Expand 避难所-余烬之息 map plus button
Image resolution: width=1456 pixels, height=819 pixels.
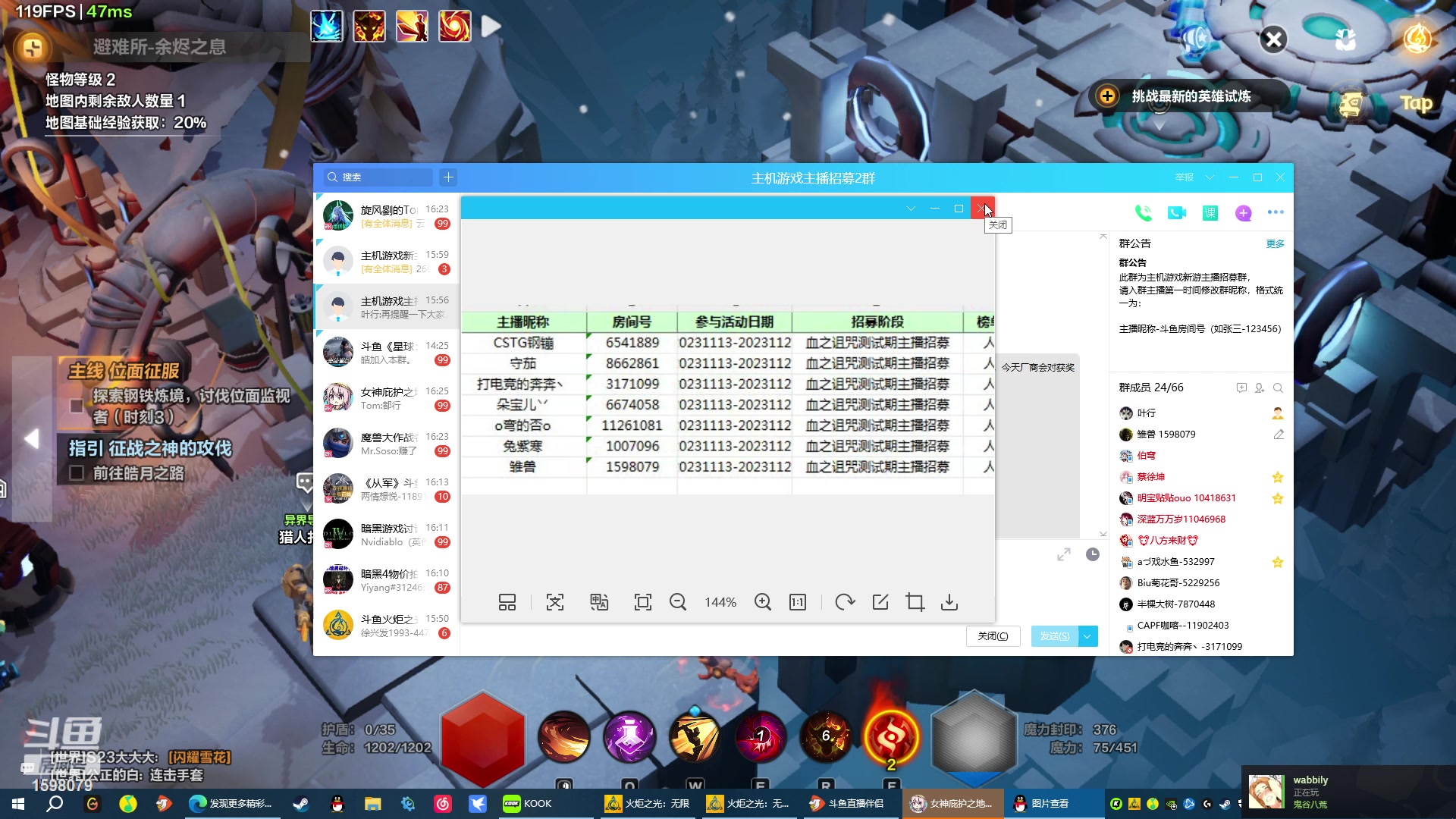(x=32, y=48)
